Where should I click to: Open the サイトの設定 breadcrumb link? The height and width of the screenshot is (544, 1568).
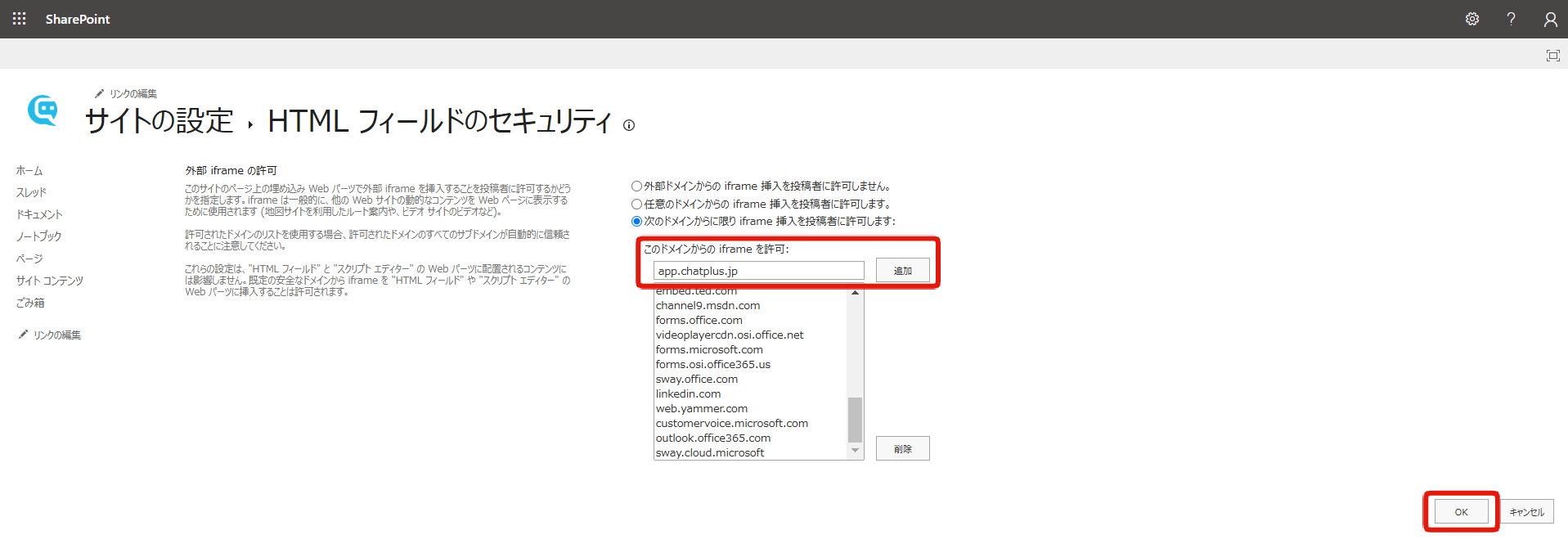pos(159,121)
